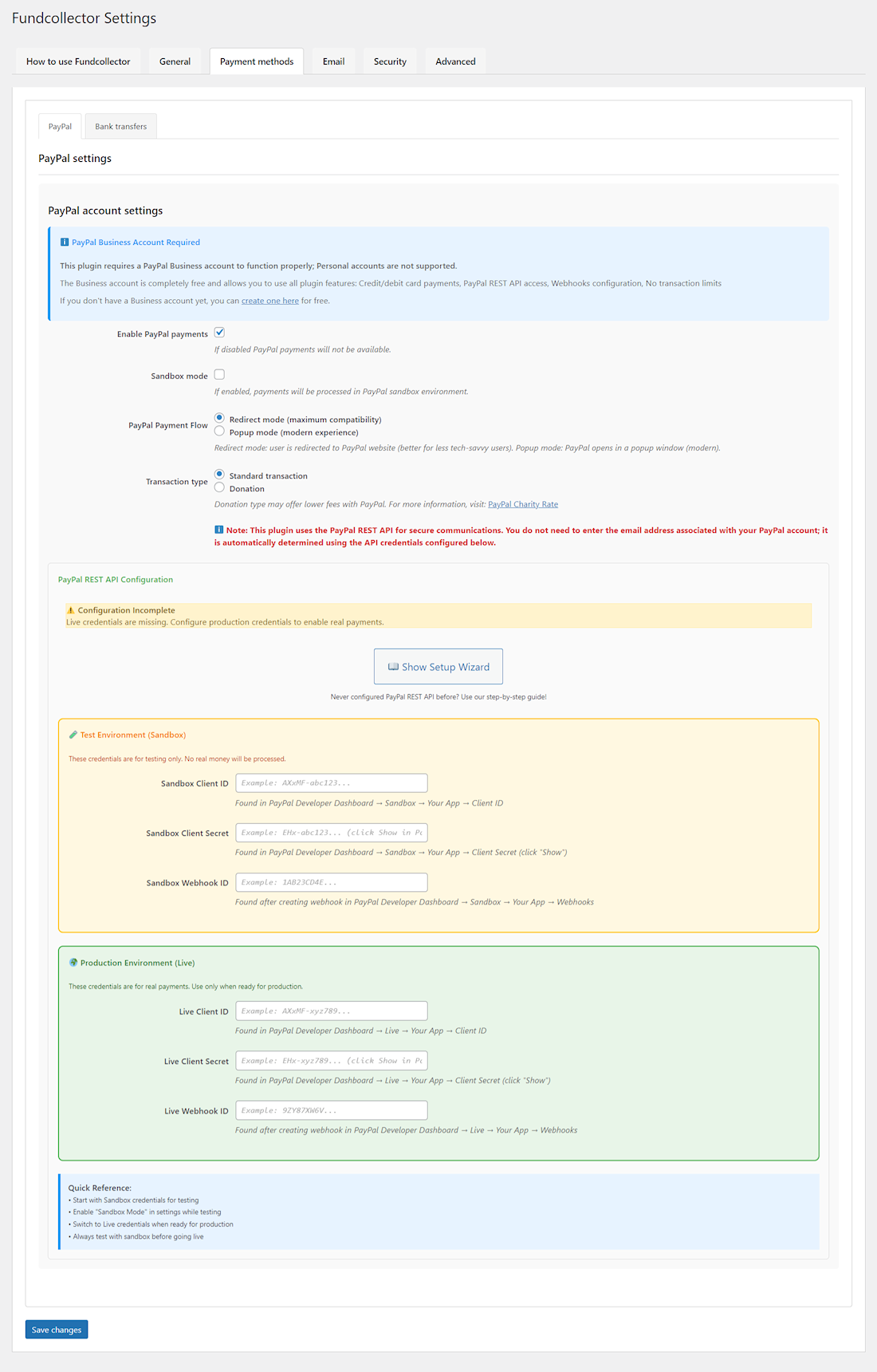Enable the Sandbox mode checkbox

(x=219, y=374)
